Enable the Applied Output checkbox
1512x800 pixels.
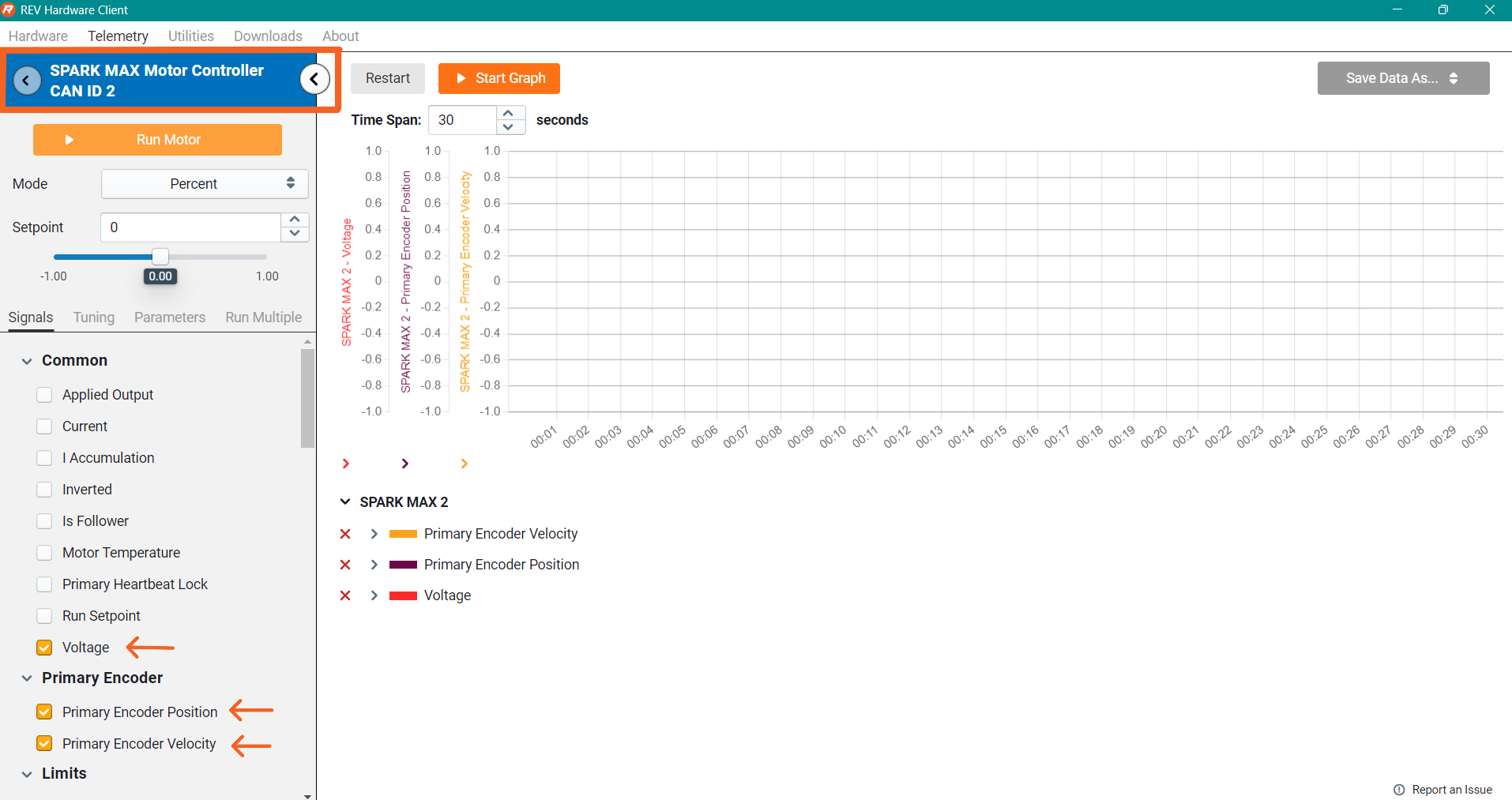pos(45,395)
